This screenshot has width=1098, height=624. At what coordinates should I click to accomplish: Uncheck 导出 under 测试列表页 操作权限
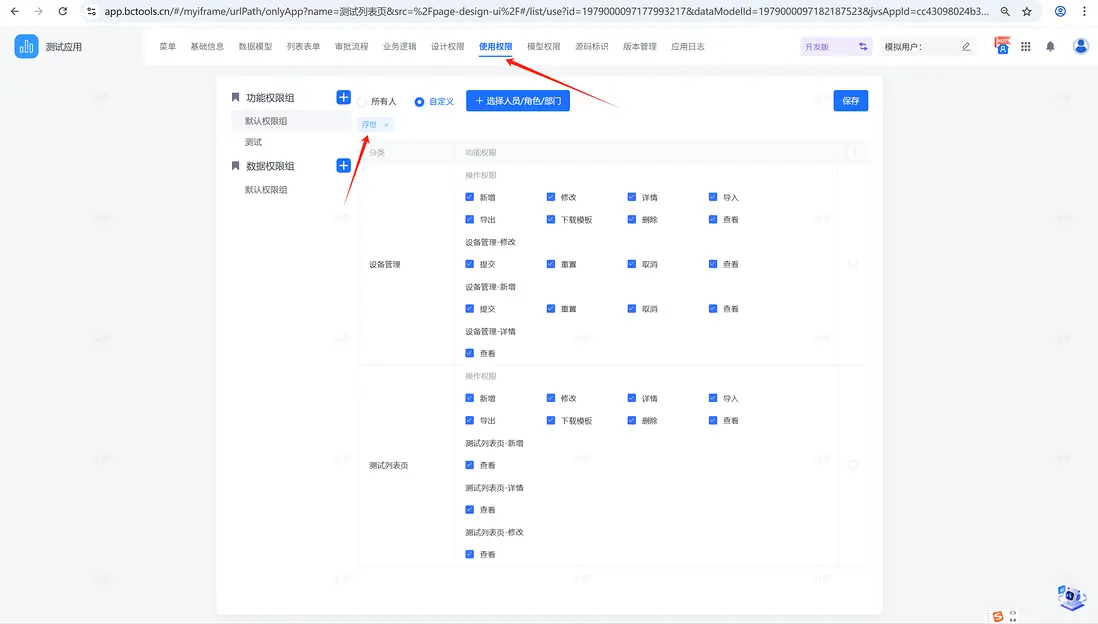pyautogui.click(x=470, y=420)
